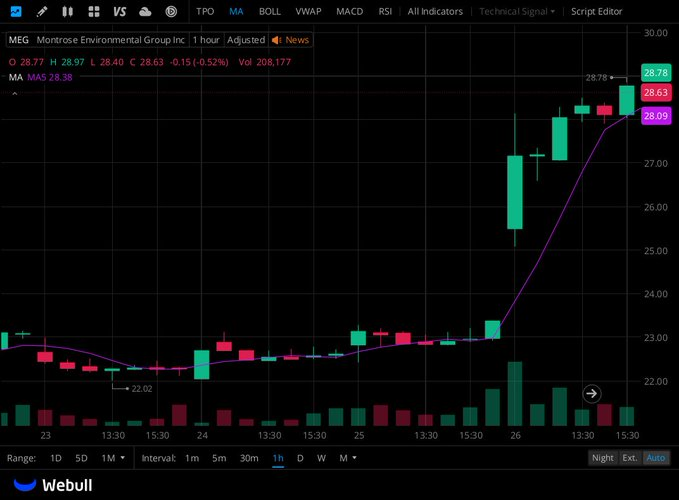Click the Webull logo

pos(53,485)
